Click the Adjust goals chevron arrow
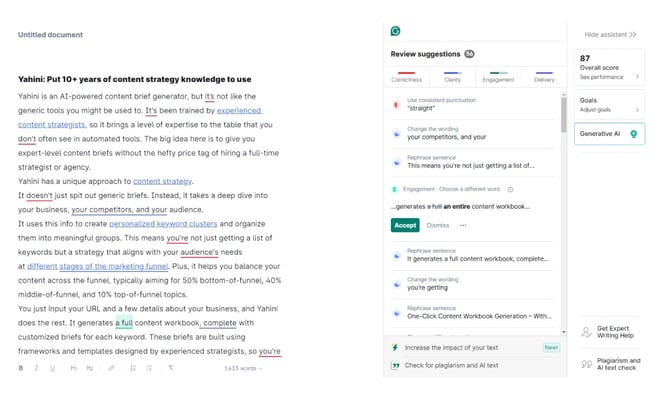Screen dimensions: 666x400 (637, 110)
